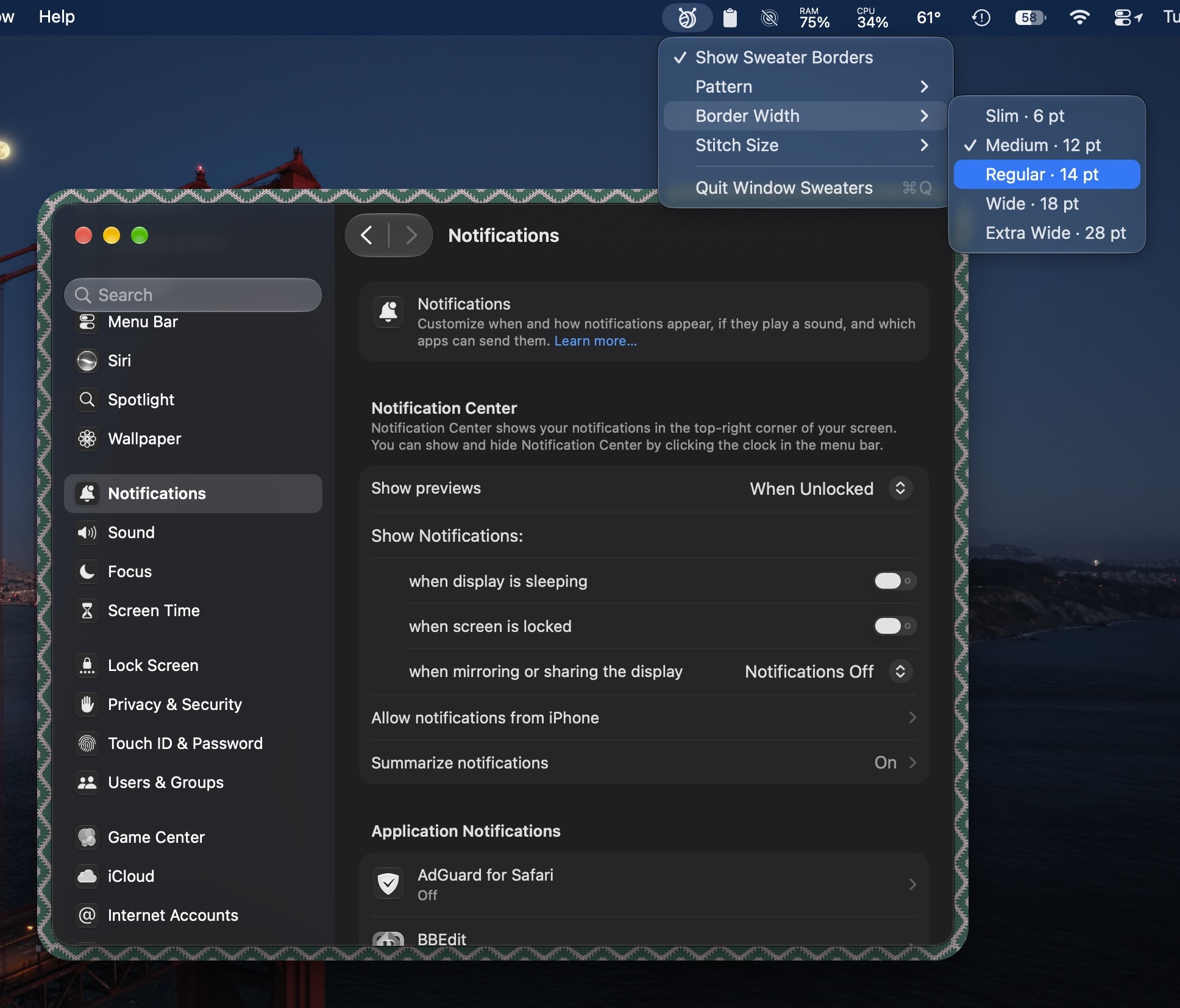Go back with the left arrow button
The height and width of the screenshot is (1008, 1180).
point(366,235)
